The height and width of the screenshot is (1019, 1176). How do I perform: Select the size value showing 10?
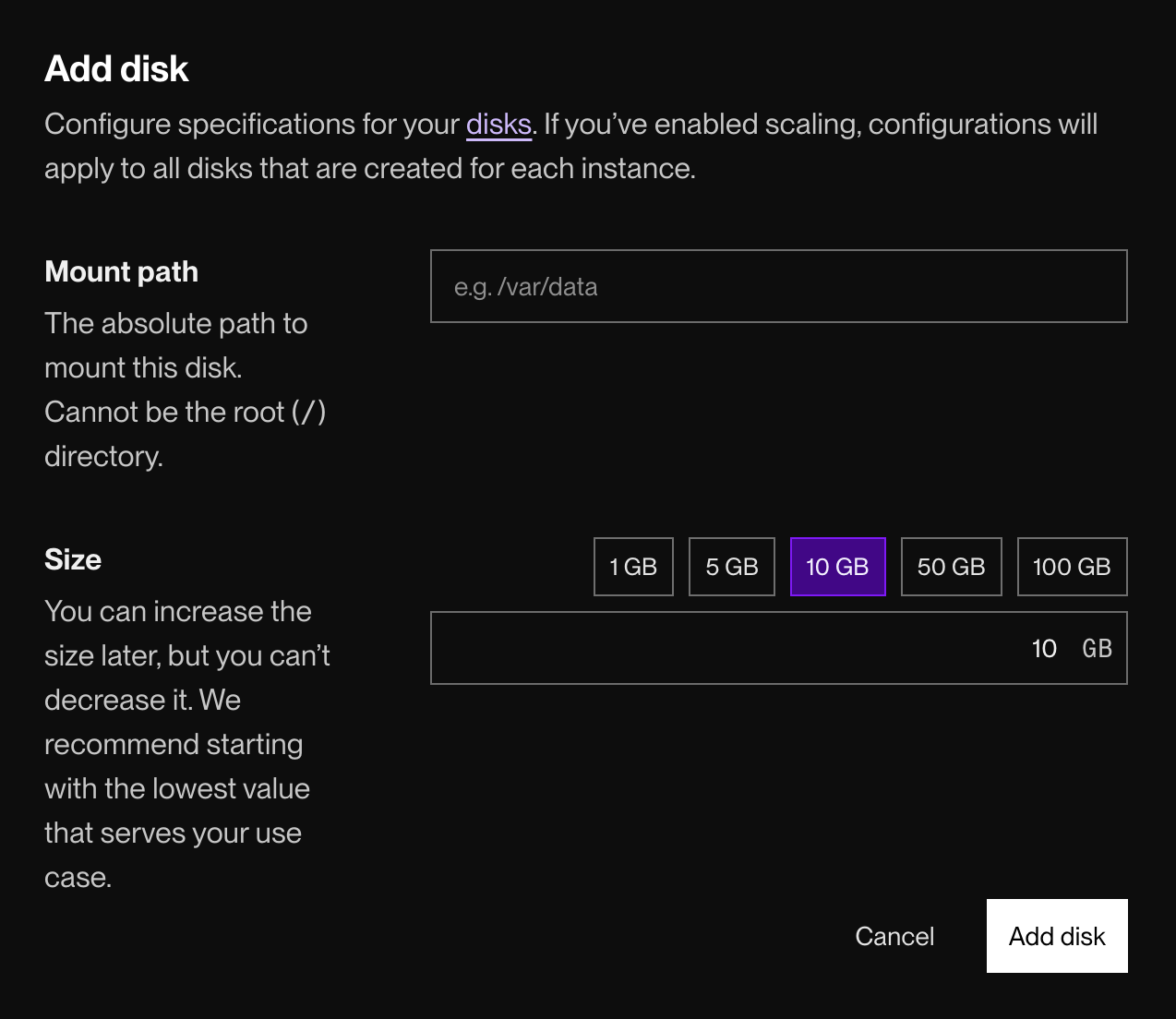pyautogui.click(x=1044, y=648)
